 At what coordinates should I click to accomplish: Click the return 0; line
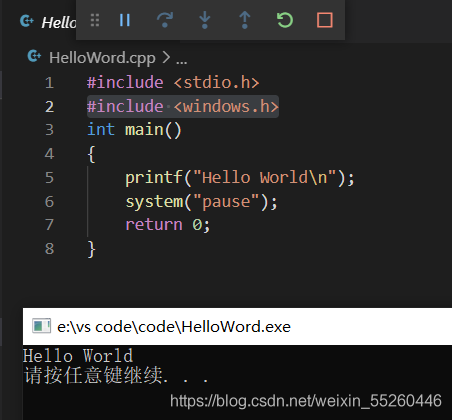(168, 225)
